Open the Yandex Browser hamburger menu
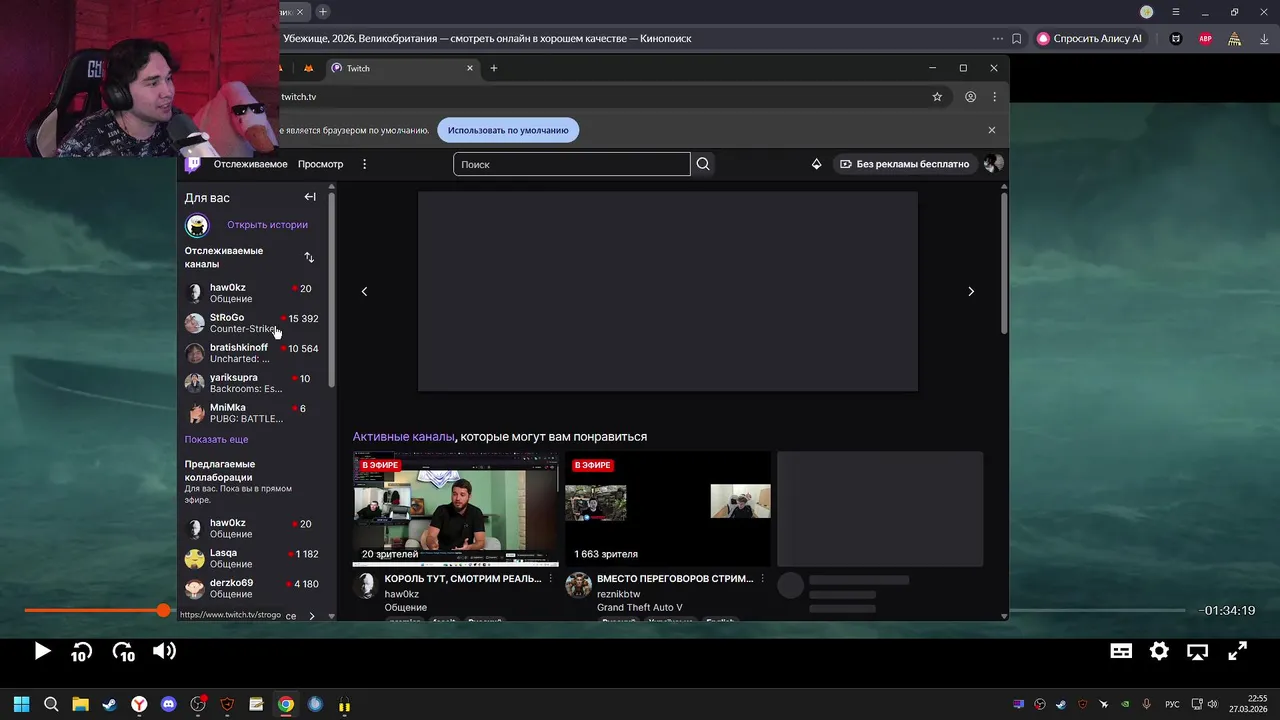Image resolution: width=1280 pixels, height=720 pixels. pyautogui.click(x=1176, y=12)
